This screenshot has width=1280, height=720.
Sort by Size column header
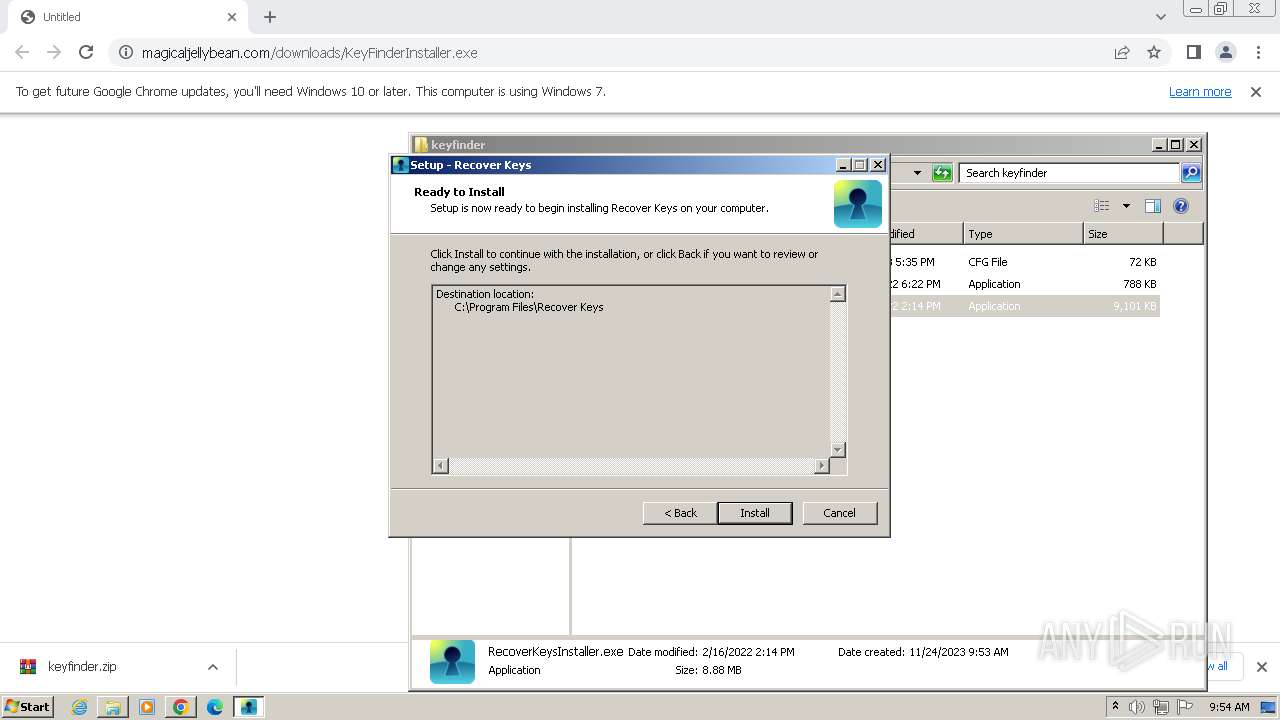point(1123,234)
